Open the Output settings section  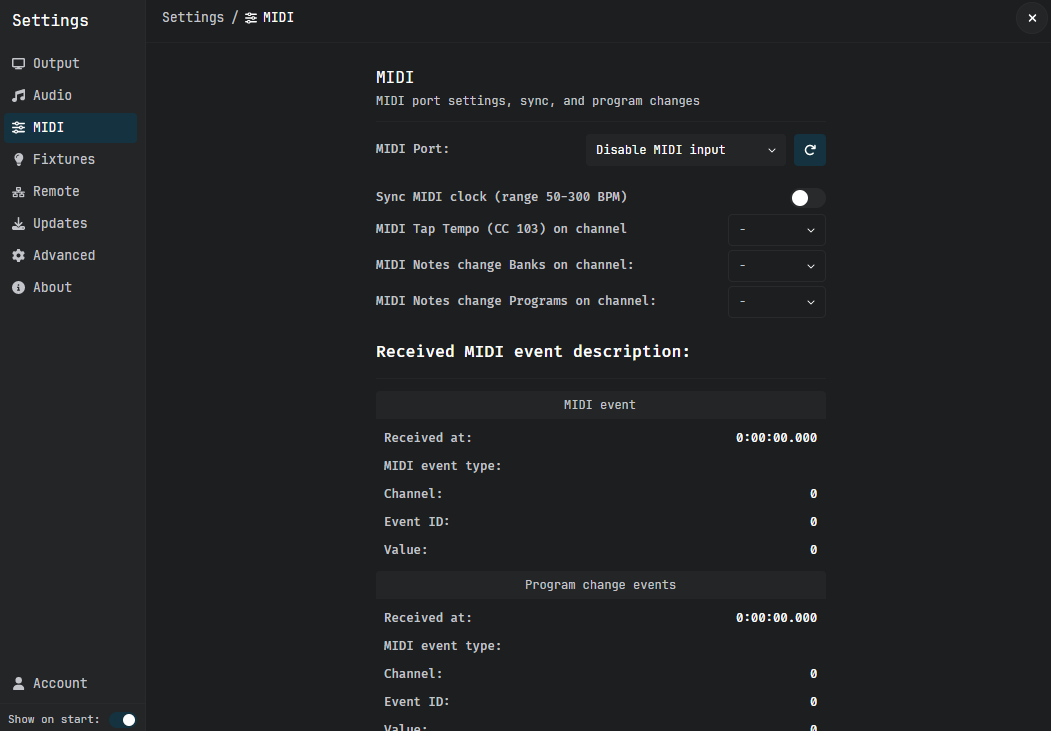click(x=70, y=64)
